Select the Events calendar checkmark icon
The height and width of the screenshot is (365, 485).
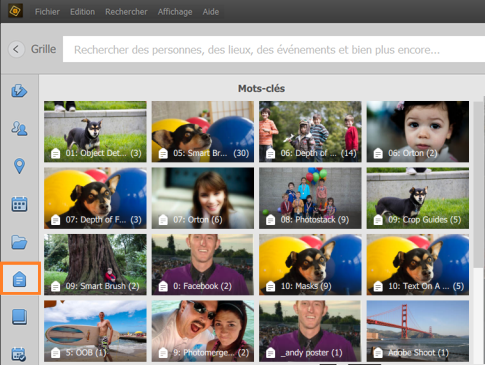tap(19, 354)
